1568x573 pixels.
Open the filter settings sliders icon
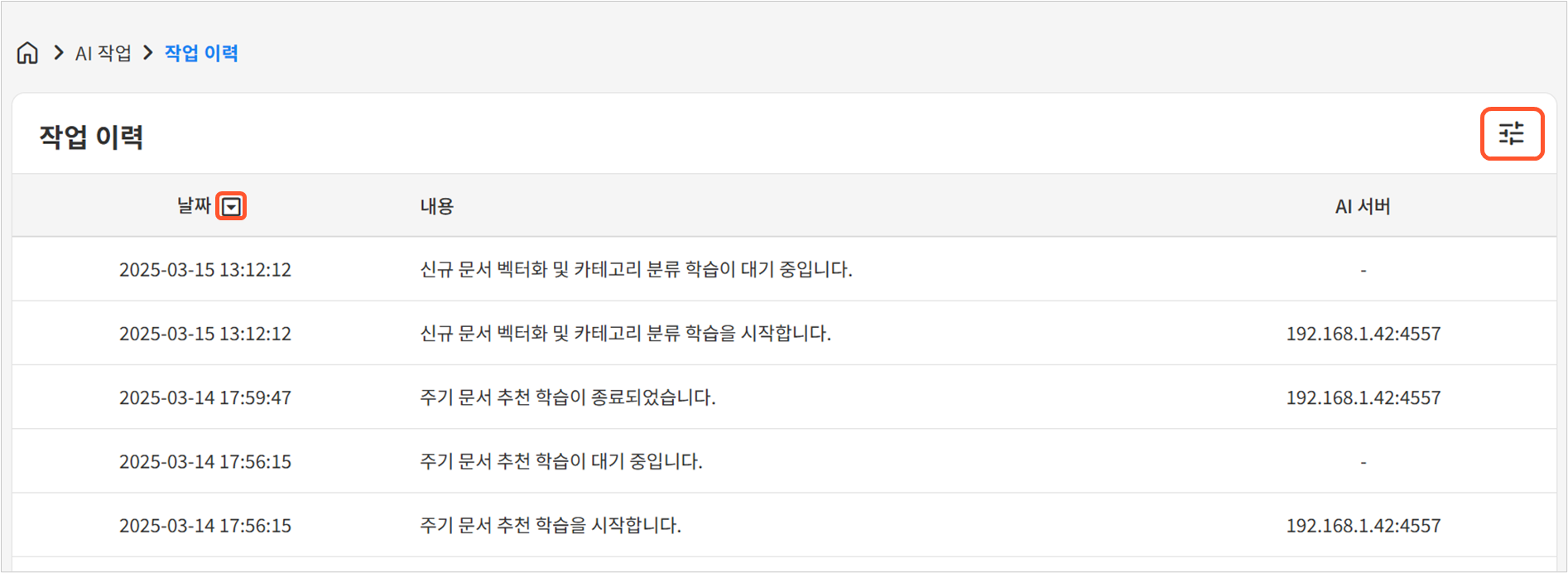tap(1511, 133)
